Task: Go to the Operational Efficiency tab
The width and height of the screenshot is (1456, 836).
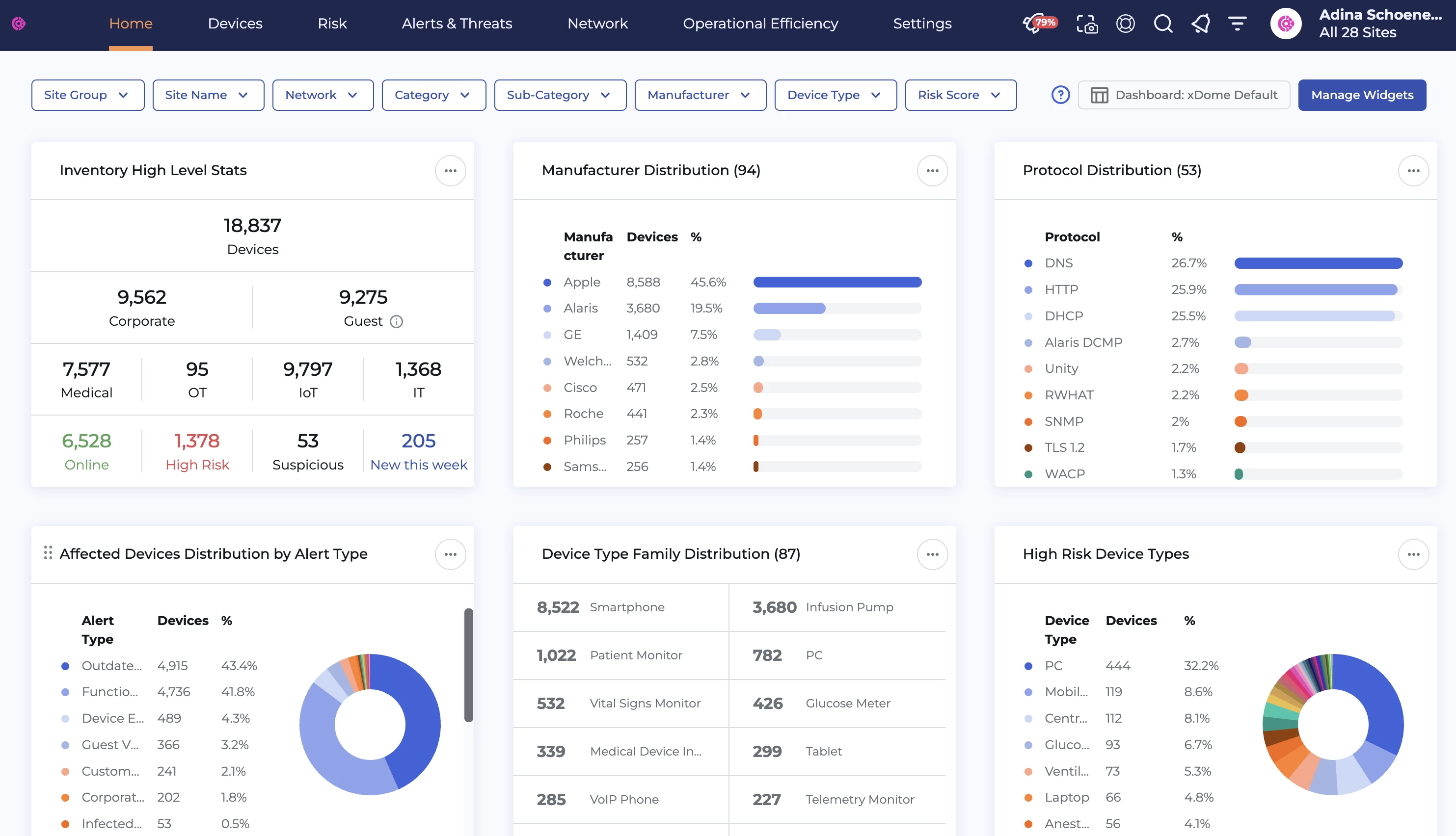Action: point(760,24)
